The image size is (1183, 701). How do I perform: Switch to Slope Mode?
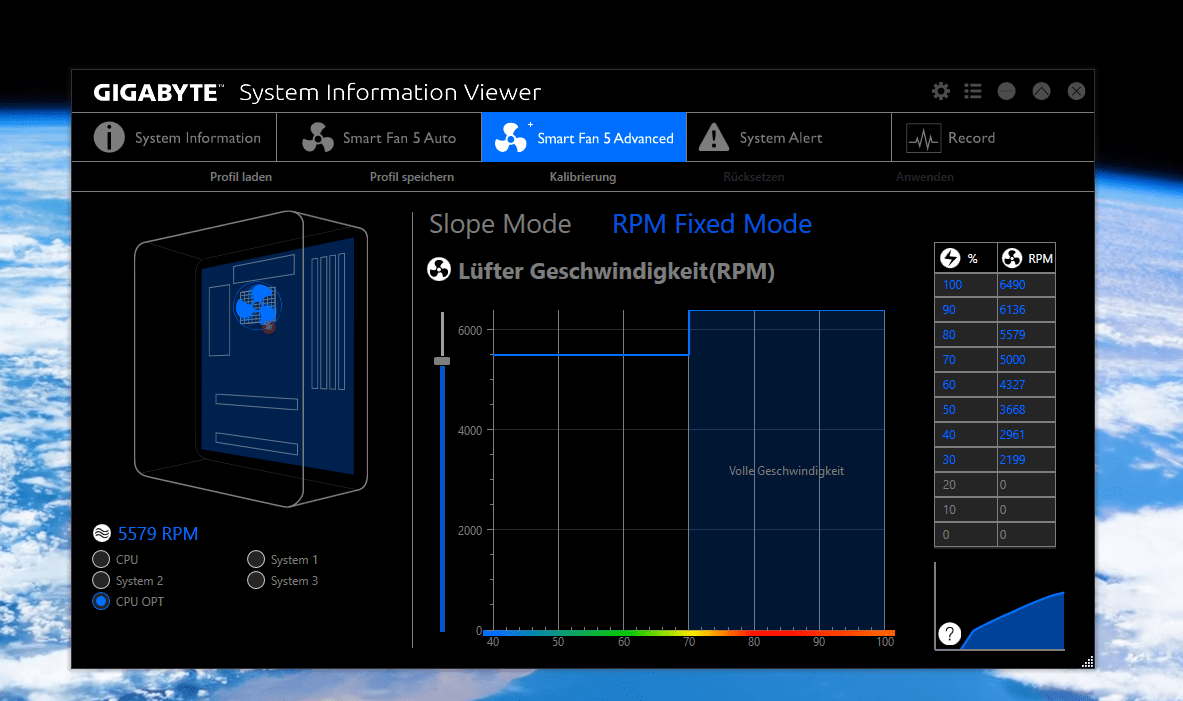pos(499,224)
